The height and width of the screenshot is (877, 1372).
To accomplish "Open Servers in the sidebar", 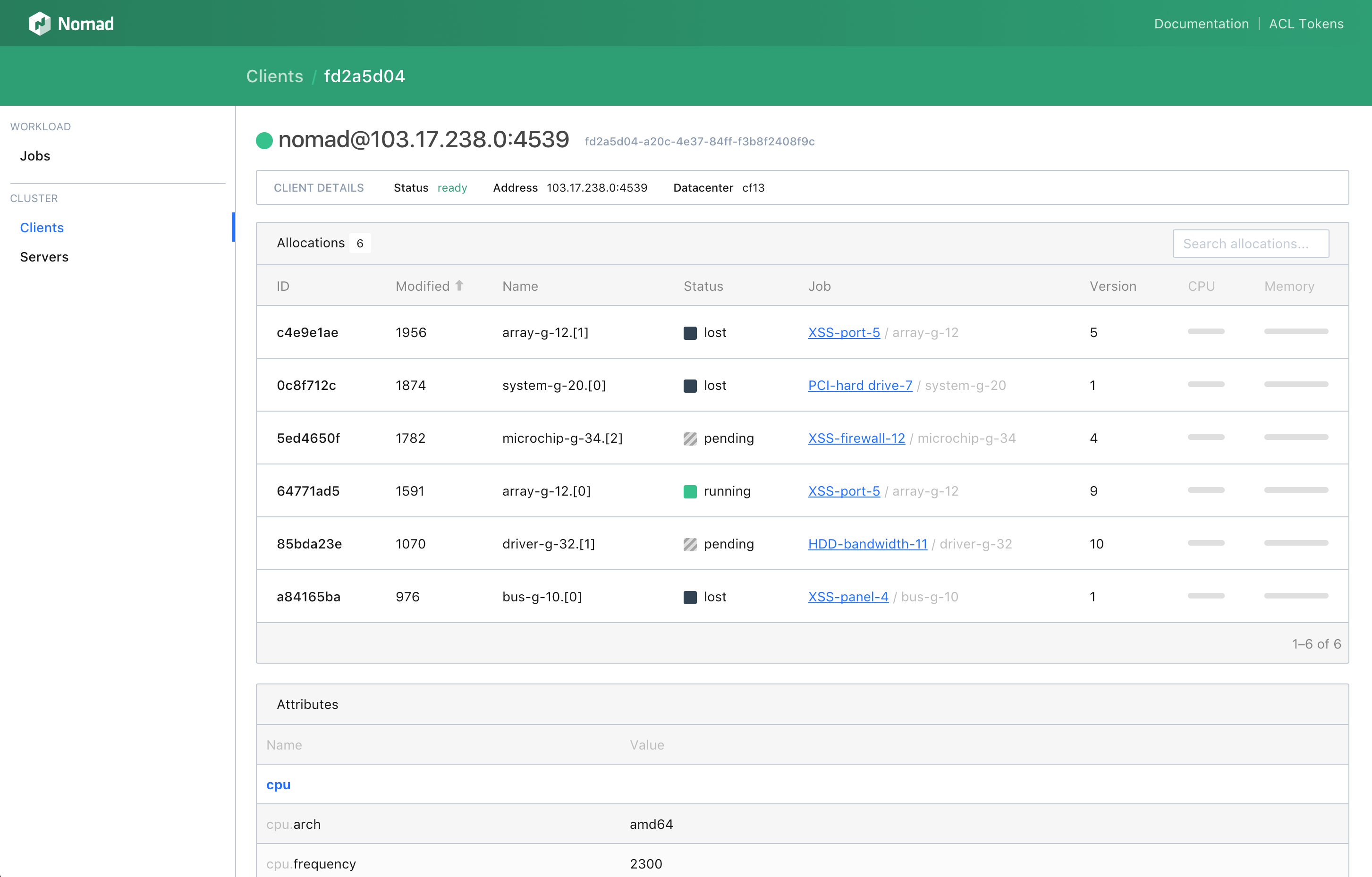I will click(44, 257).
